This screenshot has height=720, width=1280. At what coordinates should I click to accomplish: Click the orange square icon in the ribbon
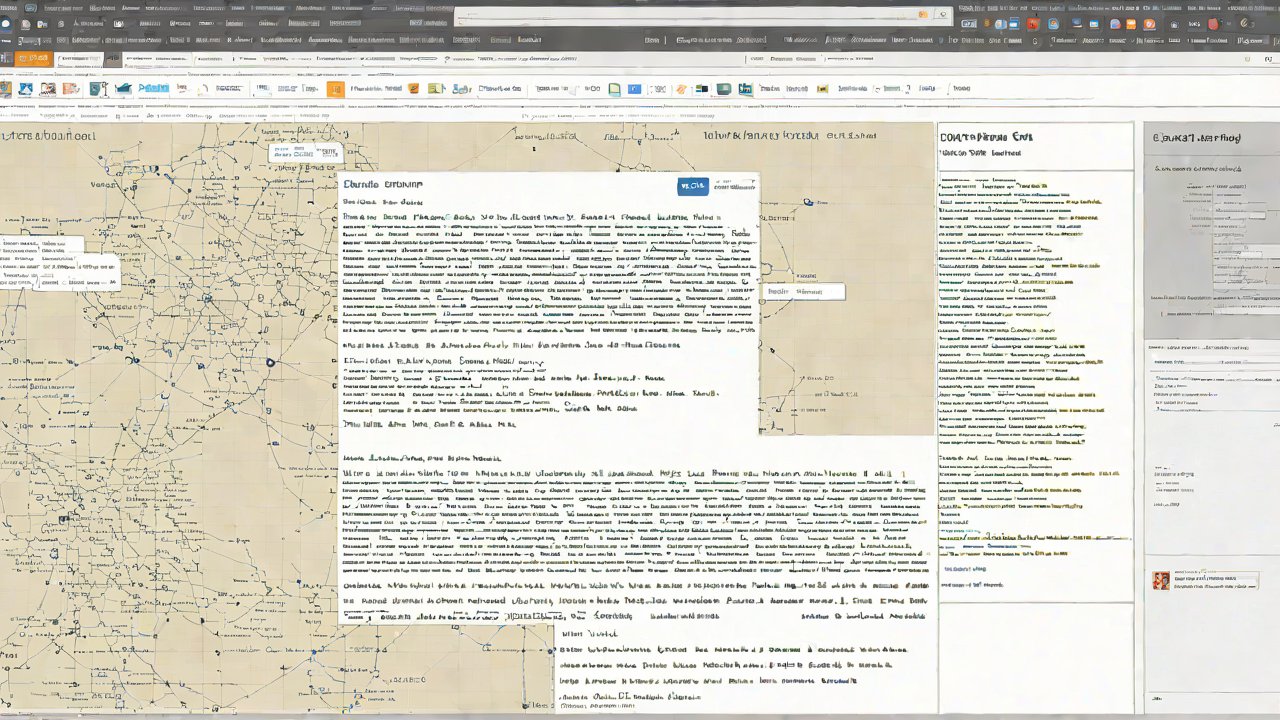(335, 89)
